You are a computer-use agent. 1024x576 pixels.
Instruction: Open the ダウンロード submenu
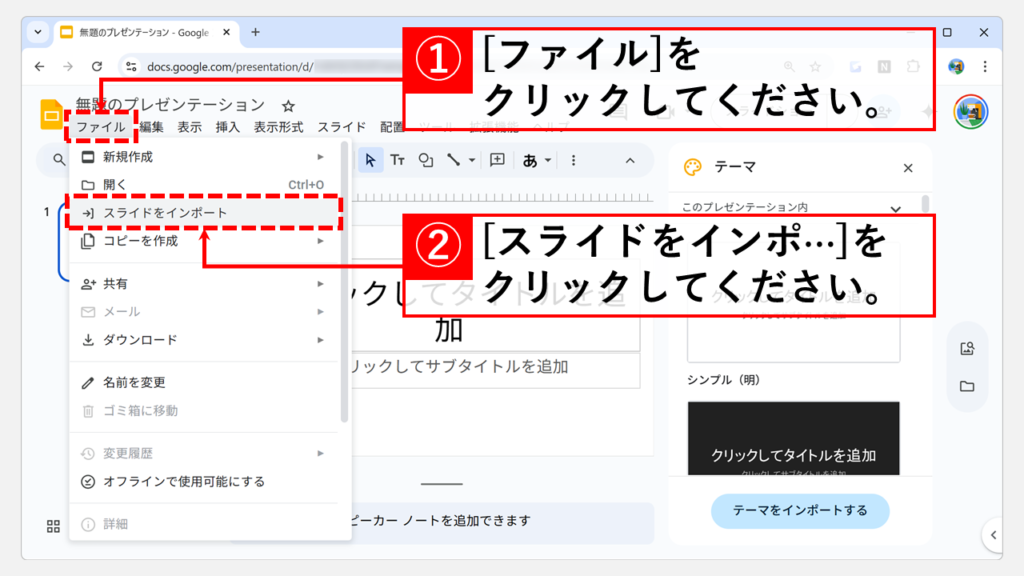tap(204, 340)
